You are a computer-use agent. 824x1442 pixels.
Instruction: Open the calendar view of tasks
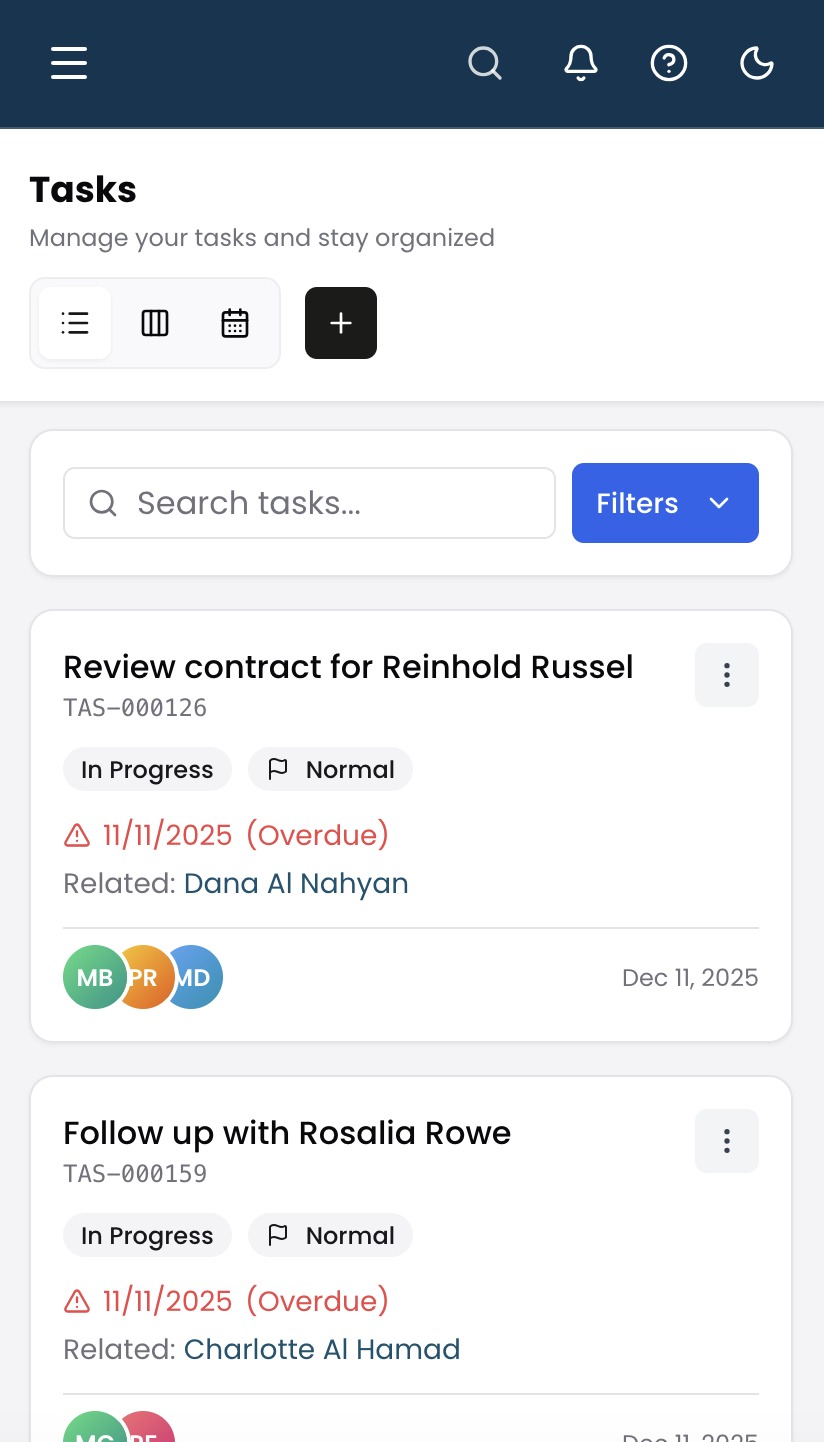click(234, 322)
